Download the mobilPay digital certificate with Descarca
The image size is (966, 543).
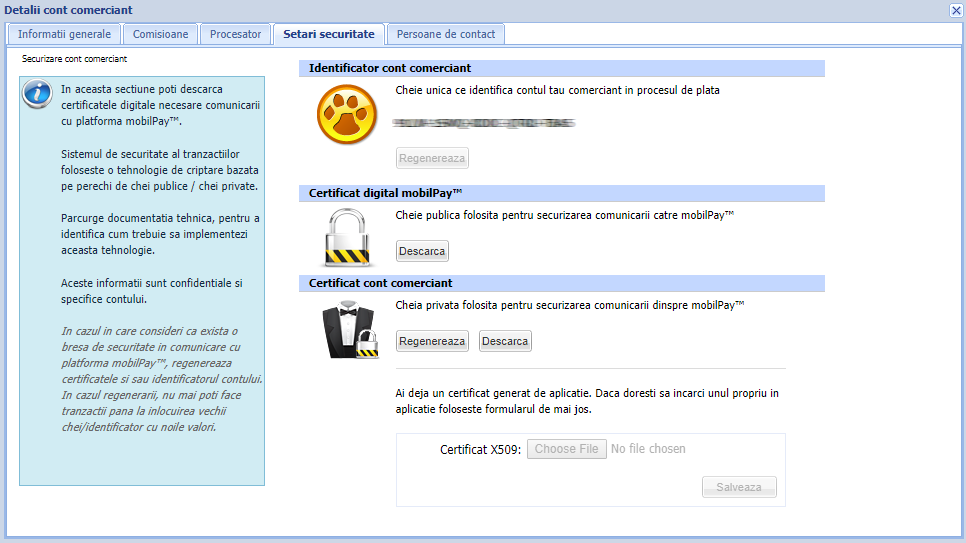click(x=422, y=250)
